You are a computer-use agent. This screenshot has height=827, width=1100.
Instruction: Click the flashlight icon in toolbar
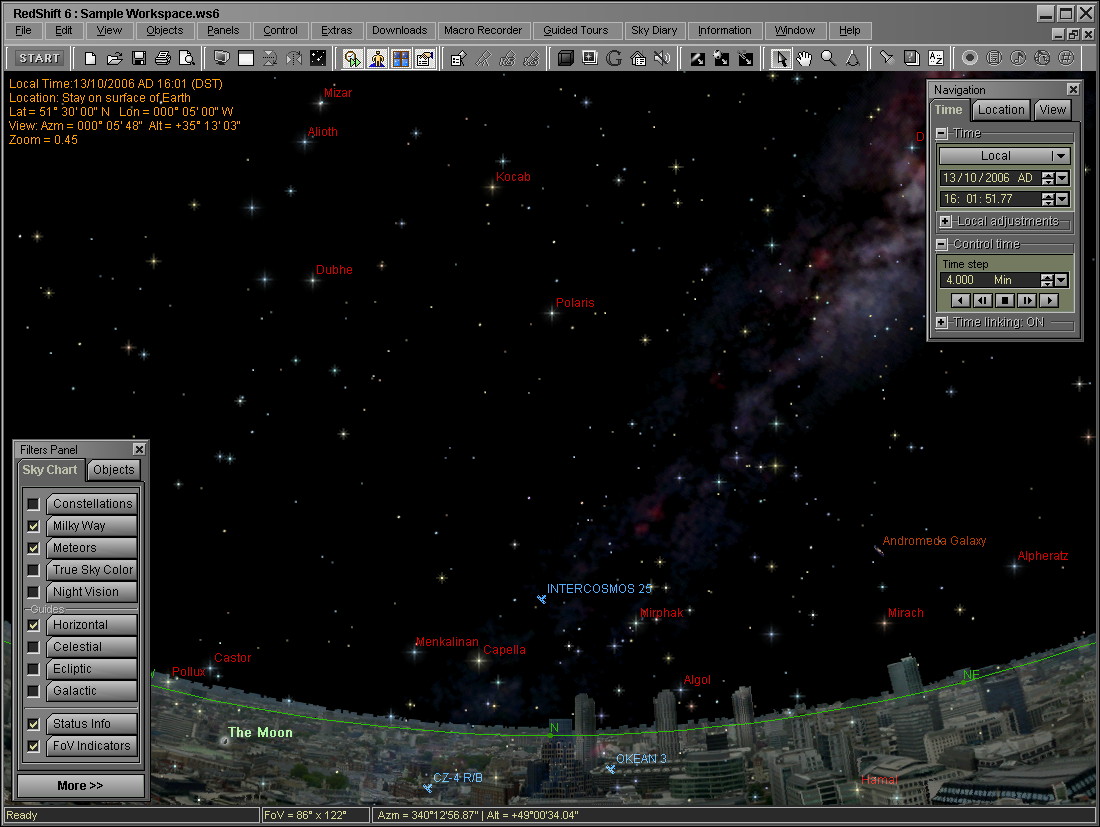[886, 59]
